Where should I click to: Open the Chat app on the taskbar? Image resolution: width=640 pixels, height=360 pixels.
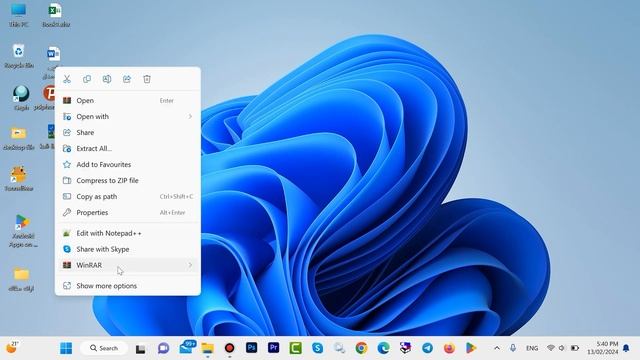pos(163,348)
